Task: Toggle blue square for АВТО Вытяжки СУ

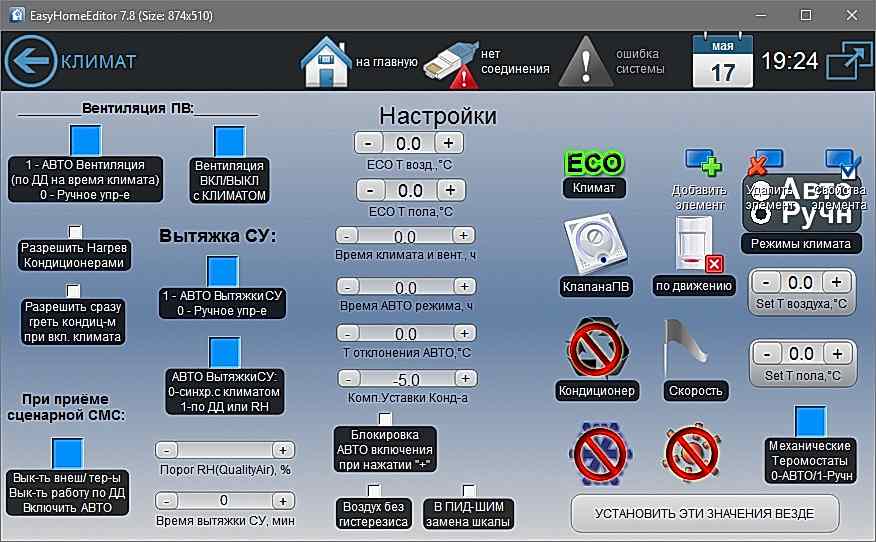Action: pyautogui.click(x=223, y=271)
